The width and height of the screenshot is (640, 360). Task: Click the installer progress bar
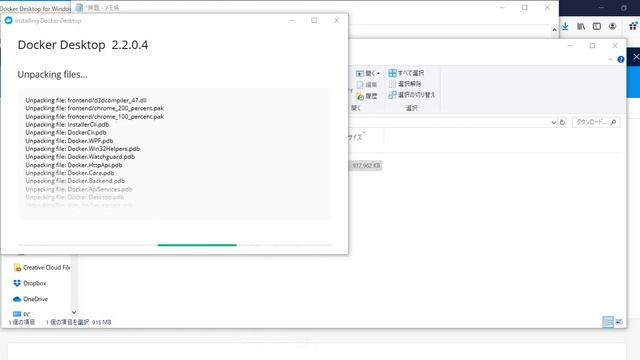(175, 245)
